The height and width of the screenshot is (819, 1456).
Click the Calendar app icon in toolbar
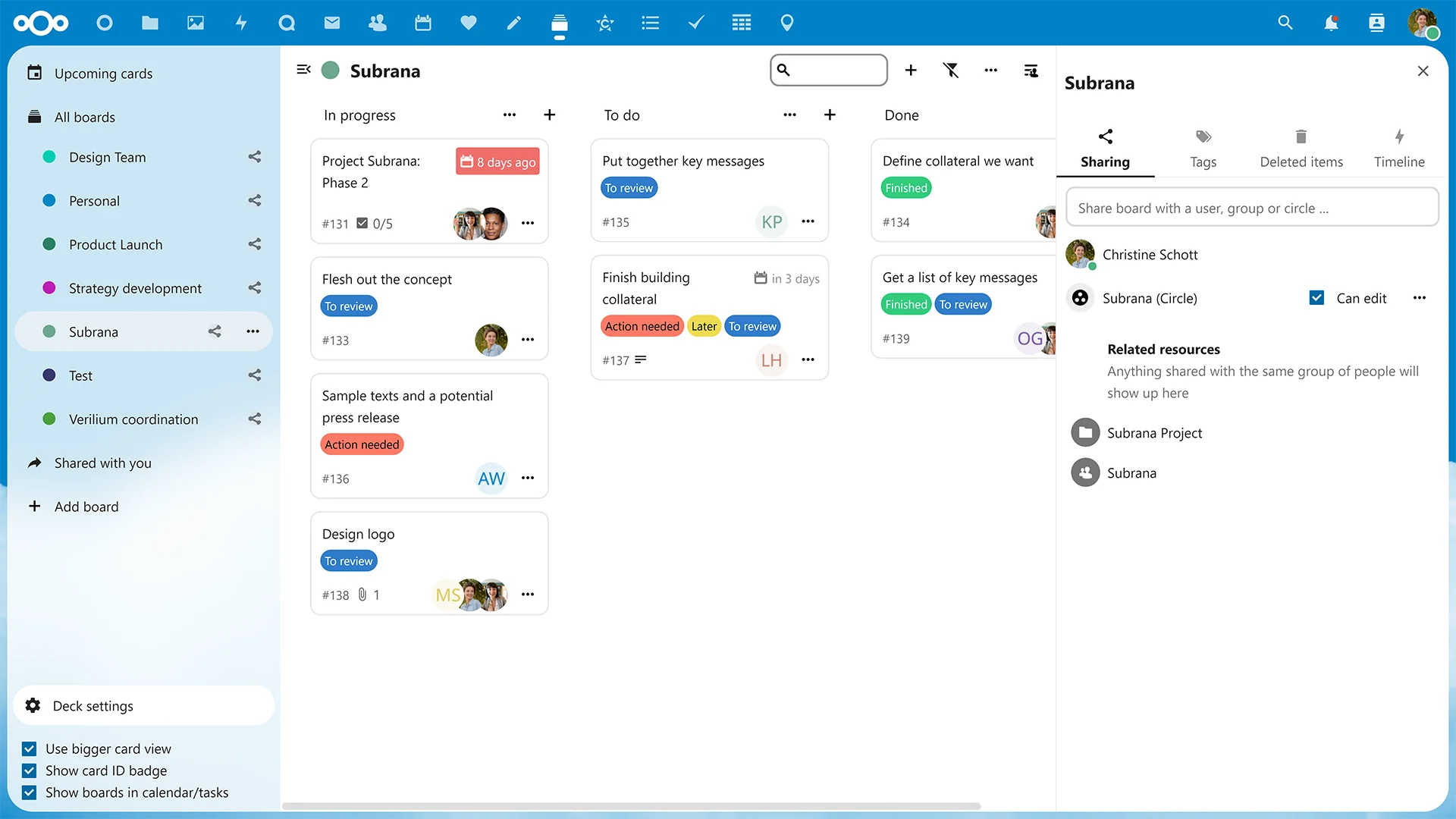point(421,22)
